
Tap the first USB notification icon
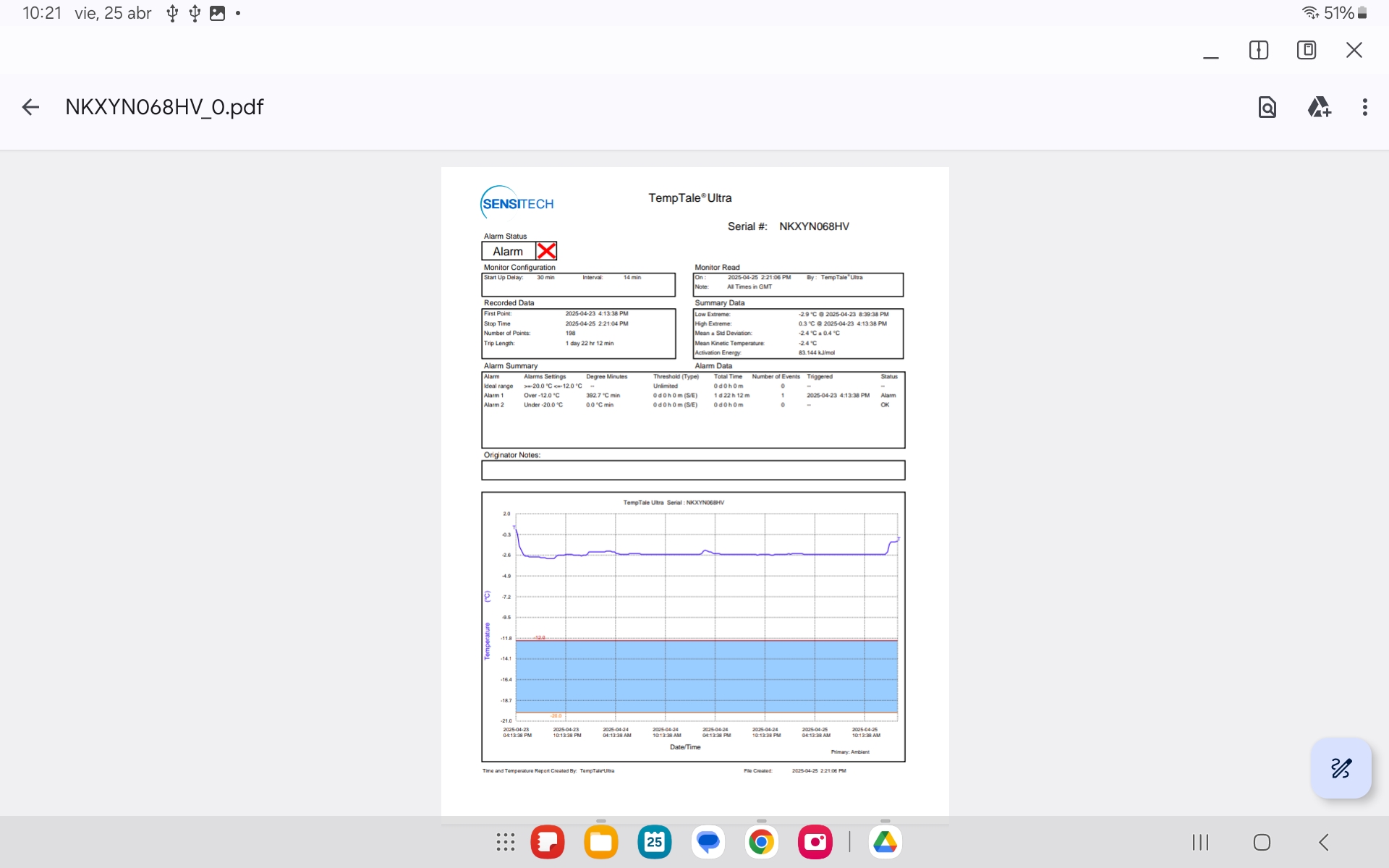(x=172, y=13)
